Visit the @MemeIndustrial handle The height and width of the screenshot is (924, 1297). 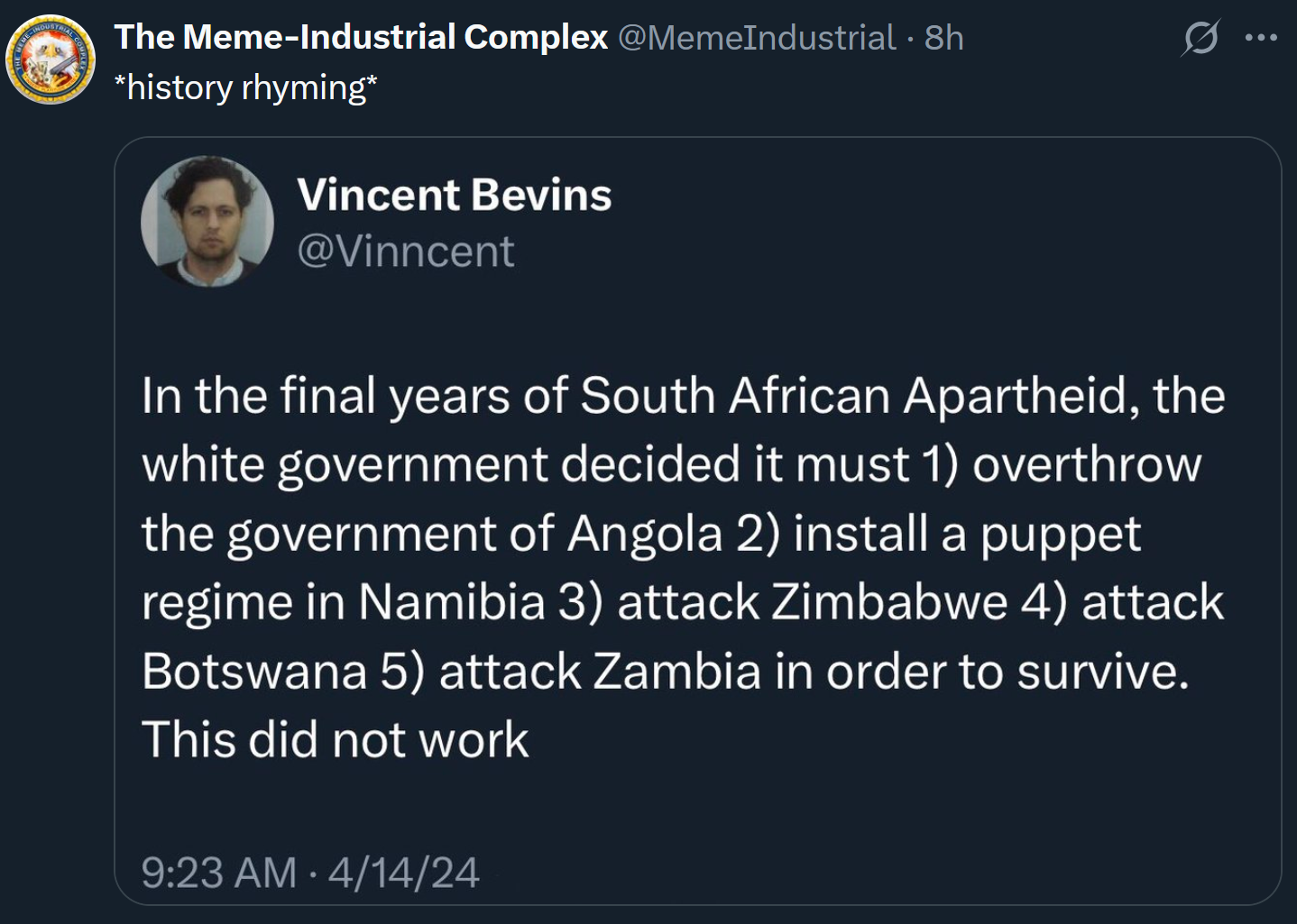757,38
